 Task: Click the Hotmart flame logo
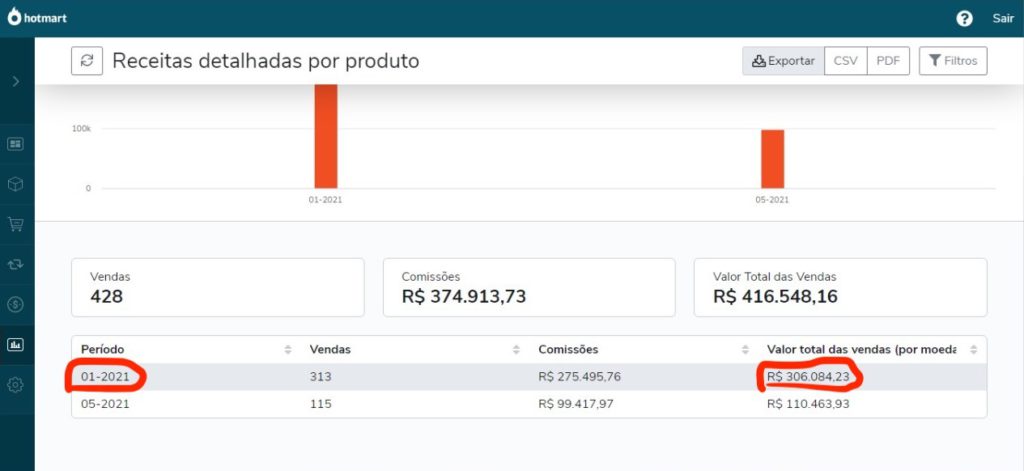14,17
